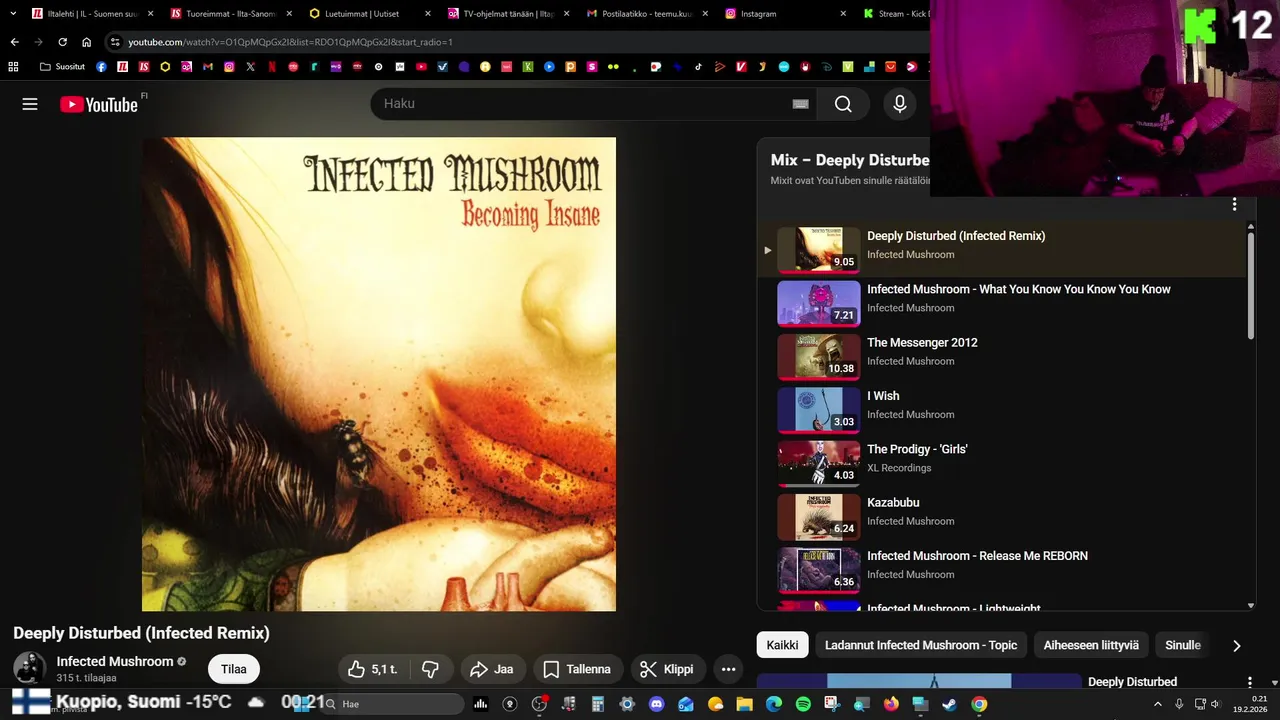Start voice search with microphone icon
Image resolution: width=1280 pixels, height=720 pixels.
point(900,104)
